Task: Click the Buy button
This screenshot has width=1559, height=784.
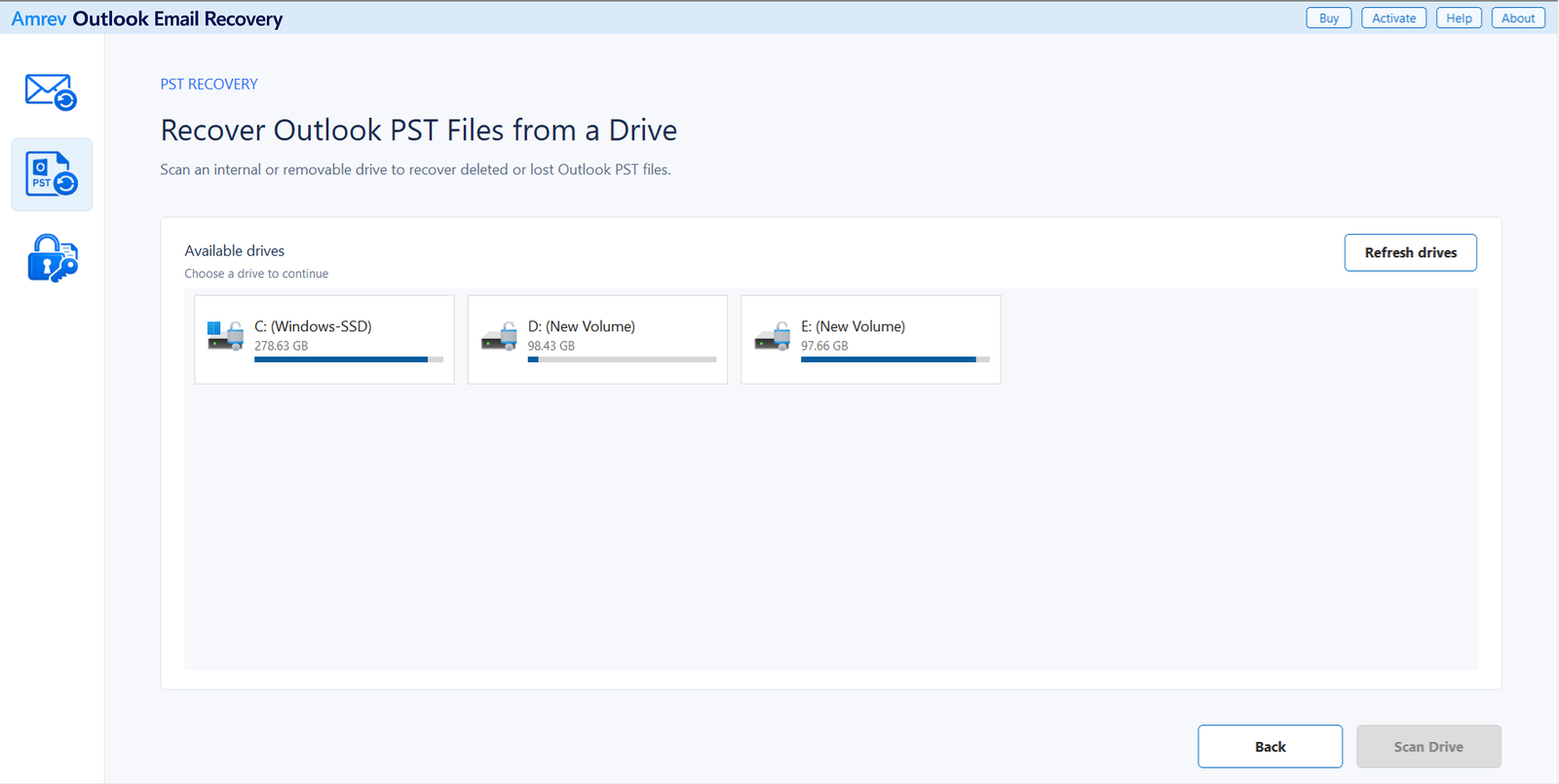Action: click(1329, 19)
